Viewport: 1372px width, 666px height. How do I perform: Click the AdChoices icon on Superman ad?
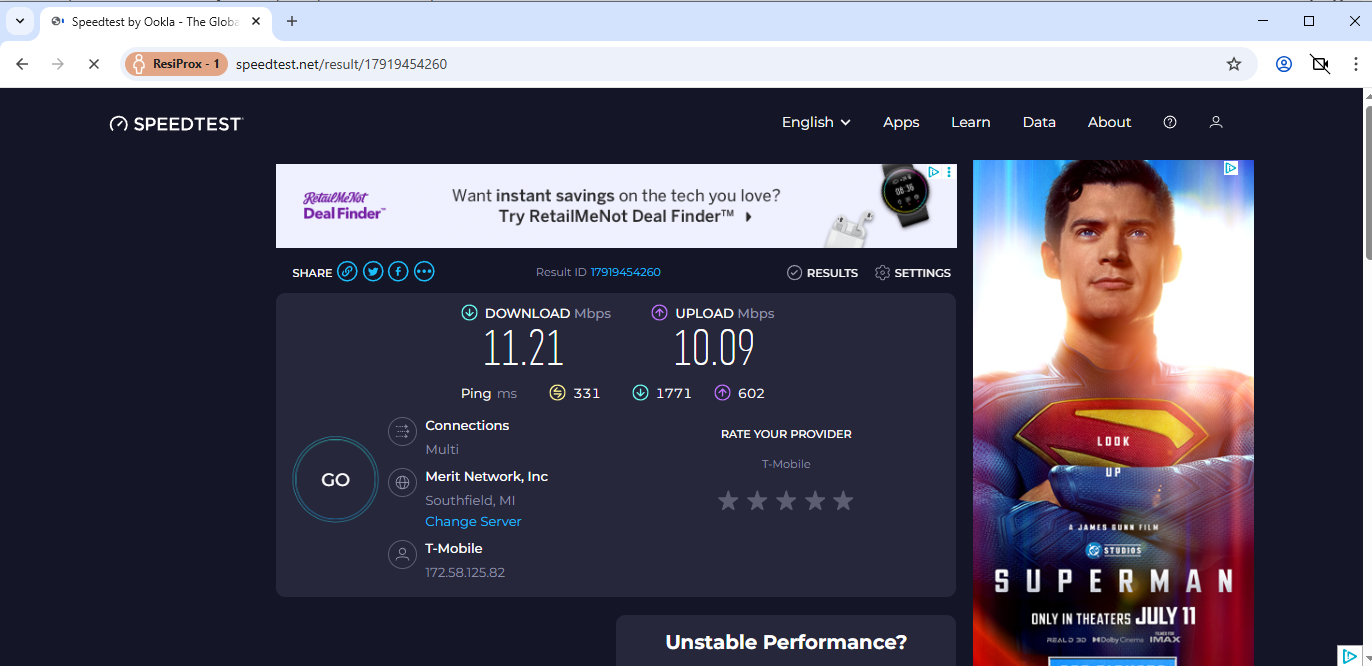point(1232,168)
